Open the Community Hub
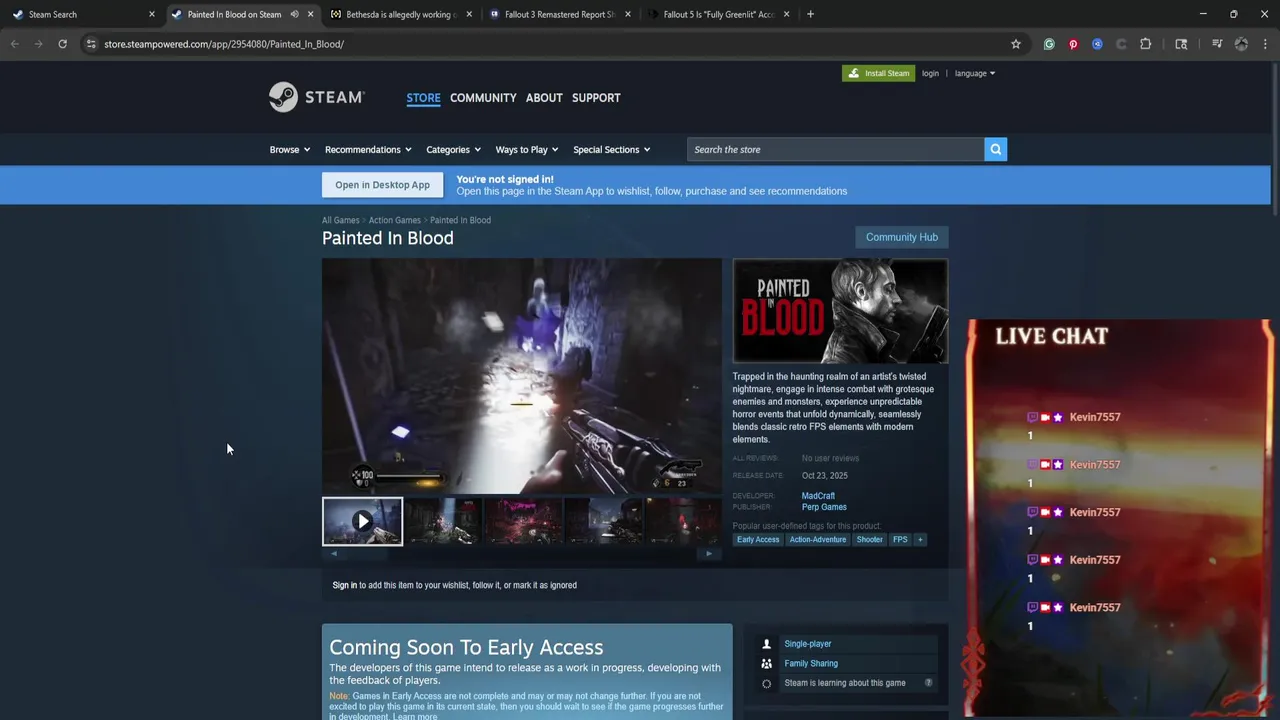 pyautogui.click(x=901, y=237)
